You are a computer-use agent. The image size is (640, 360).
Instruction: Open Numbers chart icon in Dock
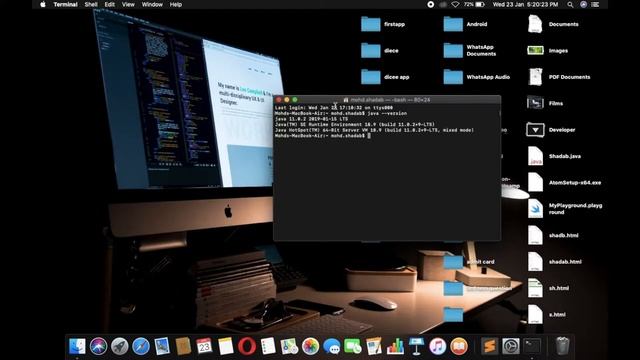395,346
